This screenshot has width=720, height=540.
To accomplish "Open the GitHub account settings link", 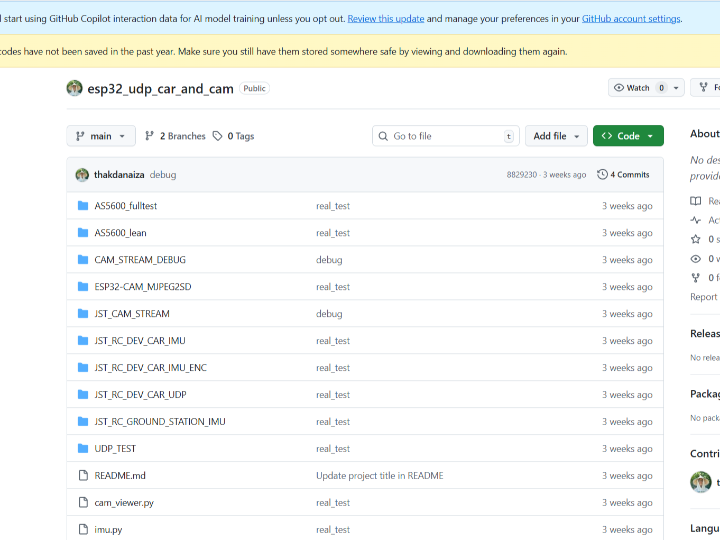I will pyautogui.click(x=630, y=19).
